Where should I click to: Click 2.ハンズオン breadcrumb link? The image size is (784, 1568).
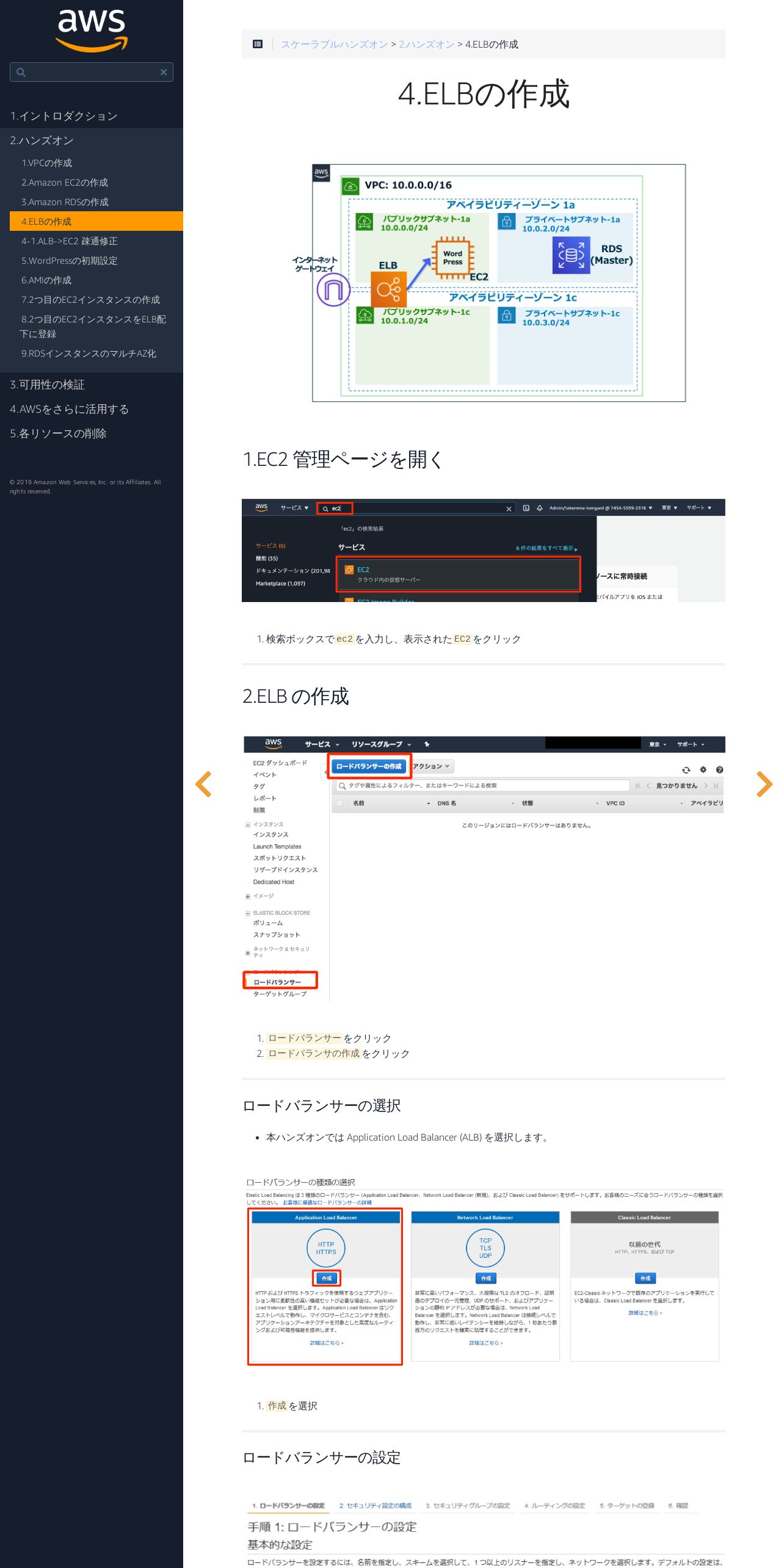click(x=427, y=44)
